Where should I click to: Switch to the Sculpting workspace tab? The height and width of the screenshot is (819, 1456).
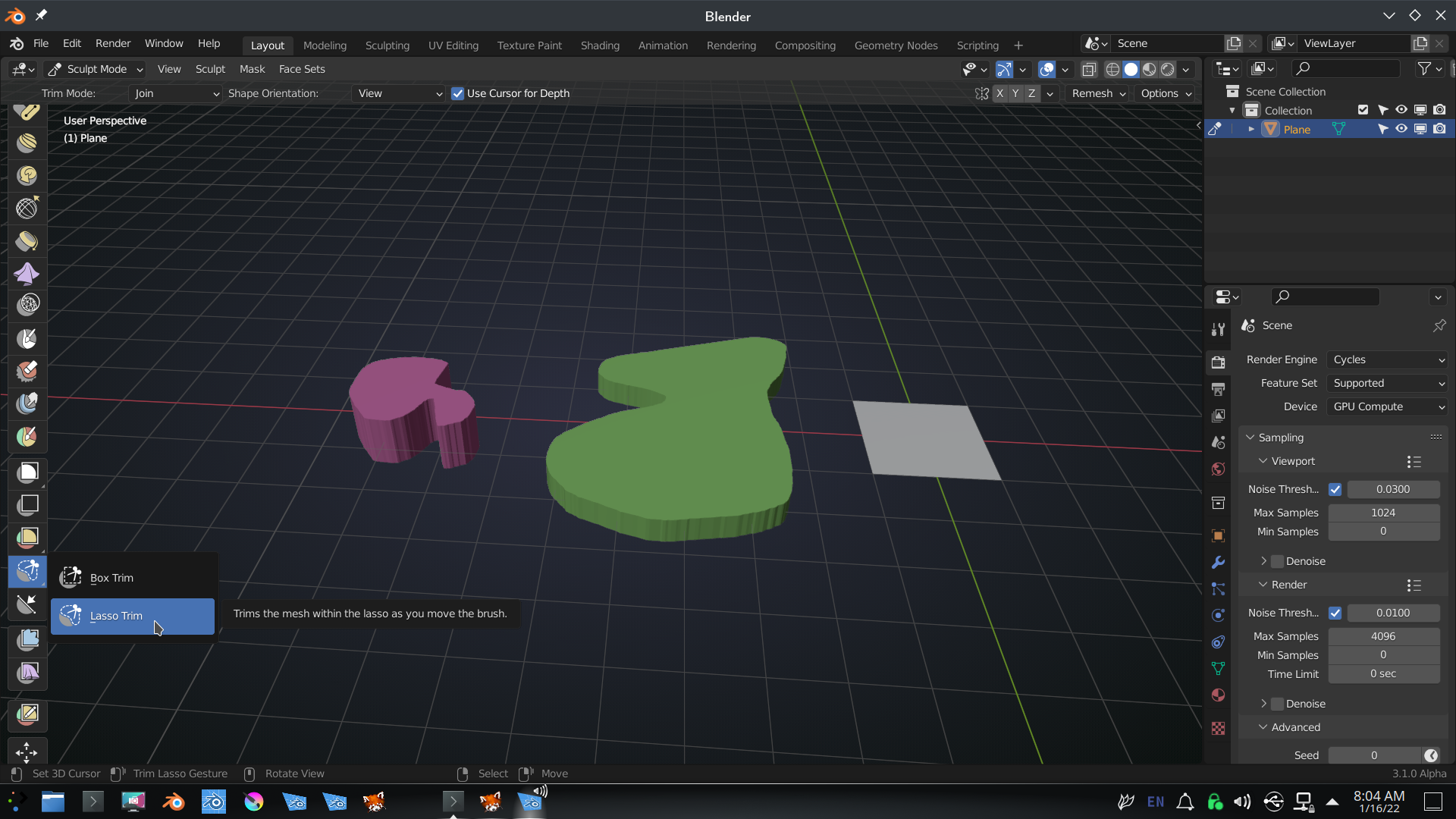387,45
